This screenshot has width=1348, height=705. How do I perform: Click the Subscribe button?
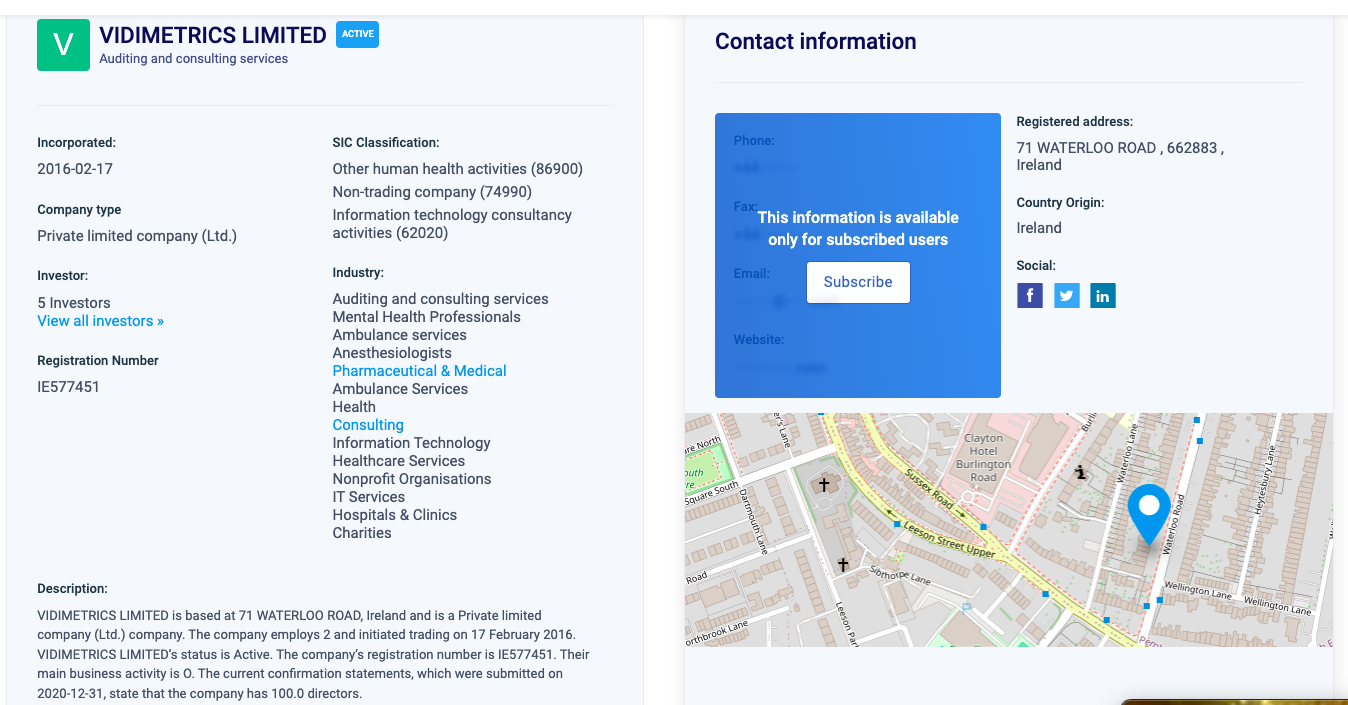point(858,282)
